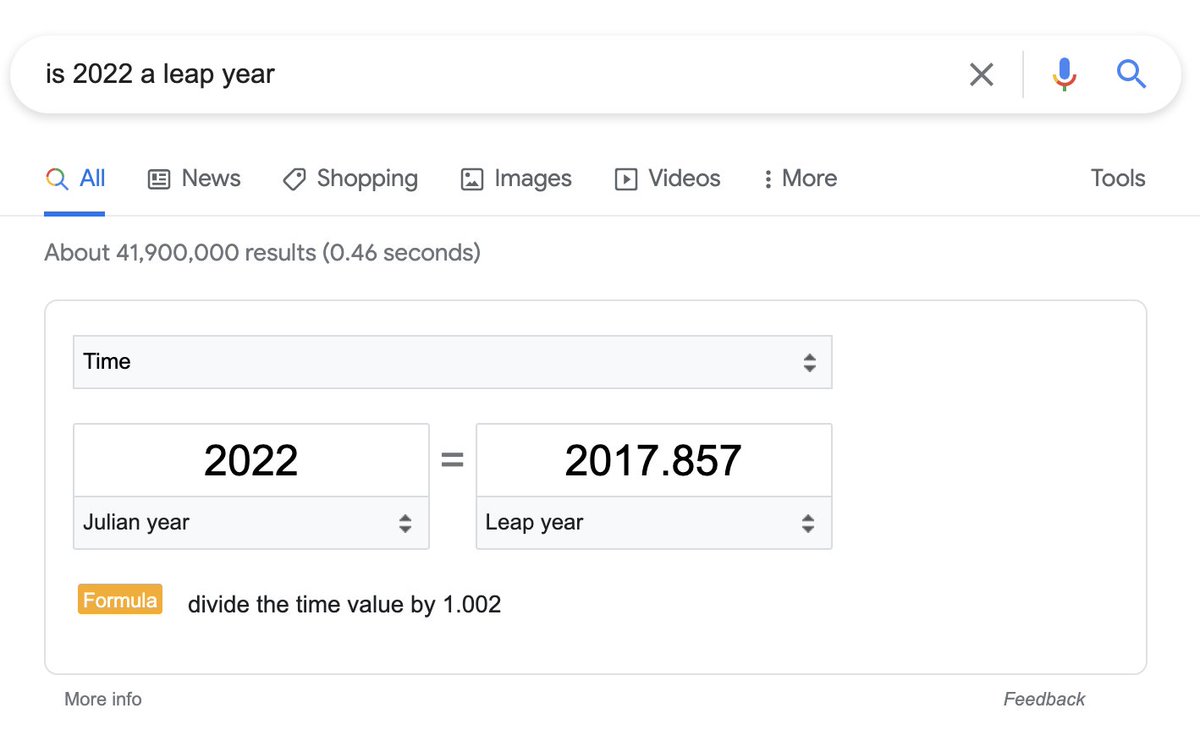
Task: Switch to the Shopping tab
Action: click(350, 179)
